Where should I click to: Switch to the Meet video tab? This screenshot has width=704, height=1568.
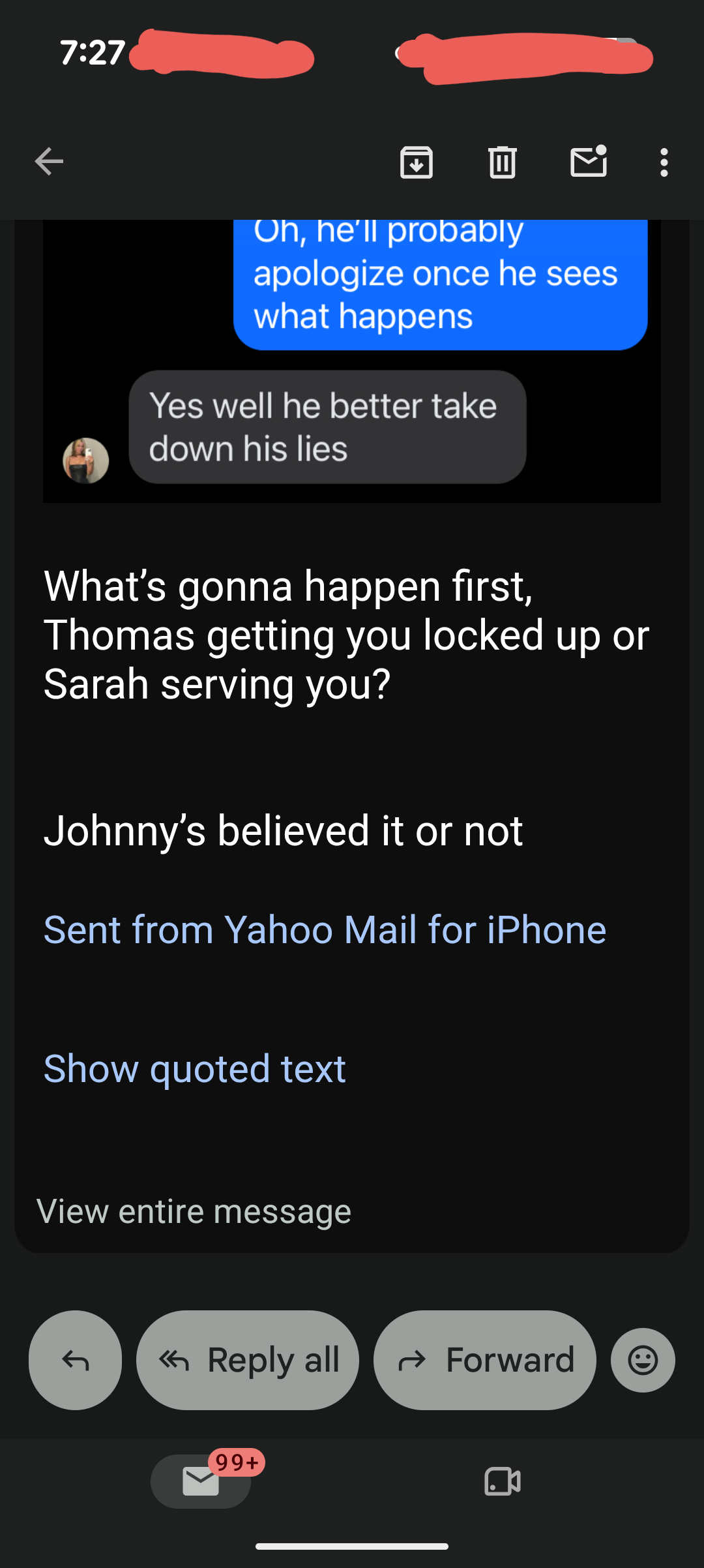pos(503,1481)
